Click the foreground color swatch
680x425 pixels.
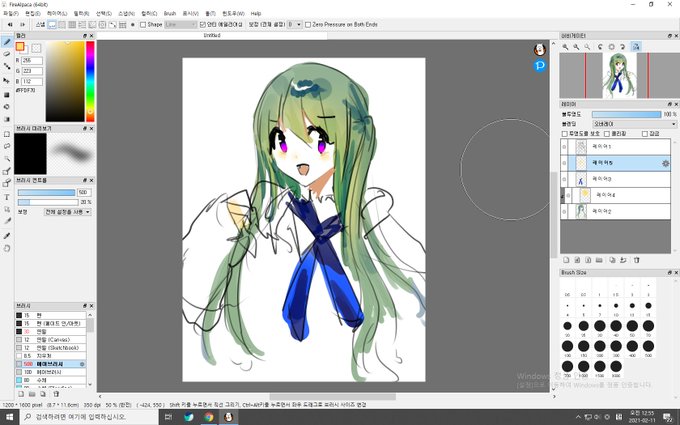tap(20, 46)
